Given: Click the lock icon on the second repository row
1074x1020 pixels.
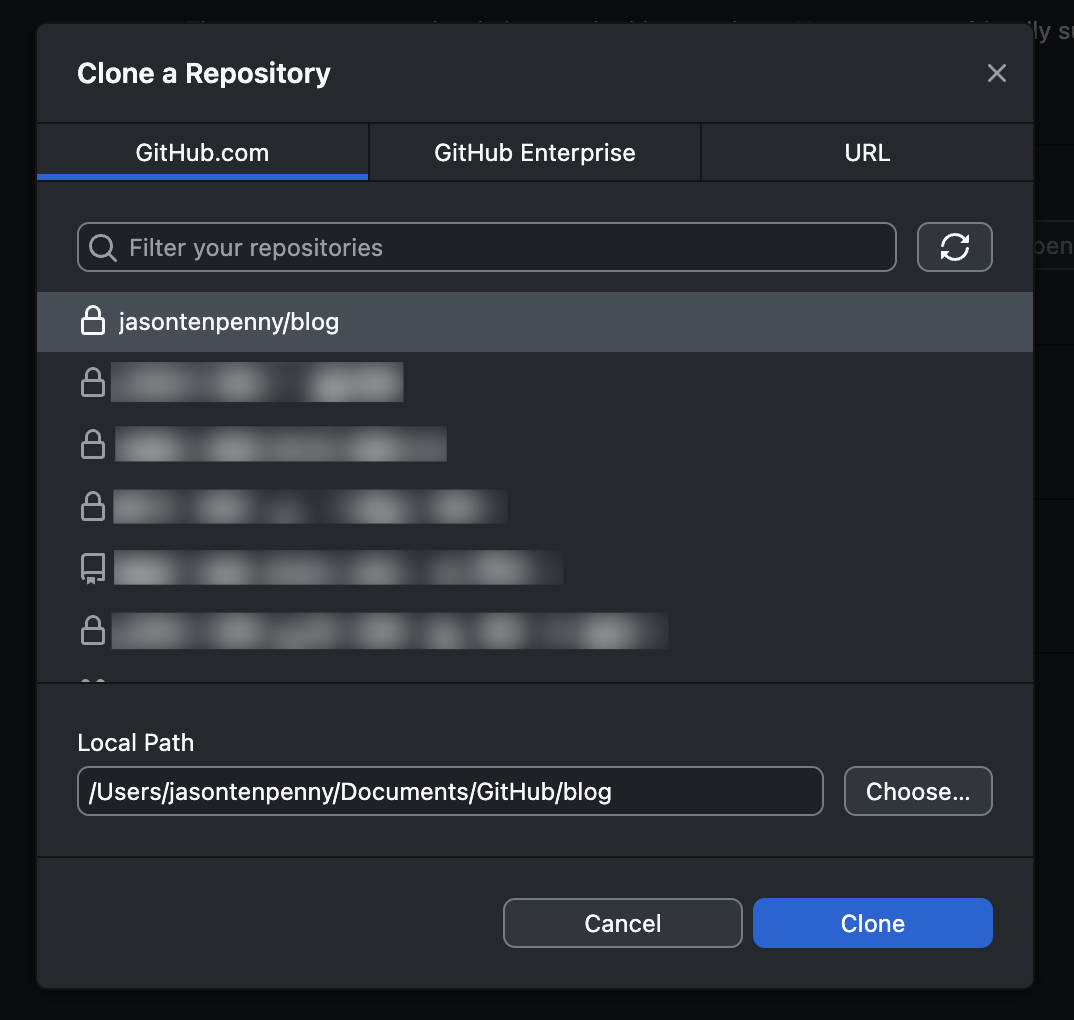Looking at the screenshot, I should [x=93, y=383].
